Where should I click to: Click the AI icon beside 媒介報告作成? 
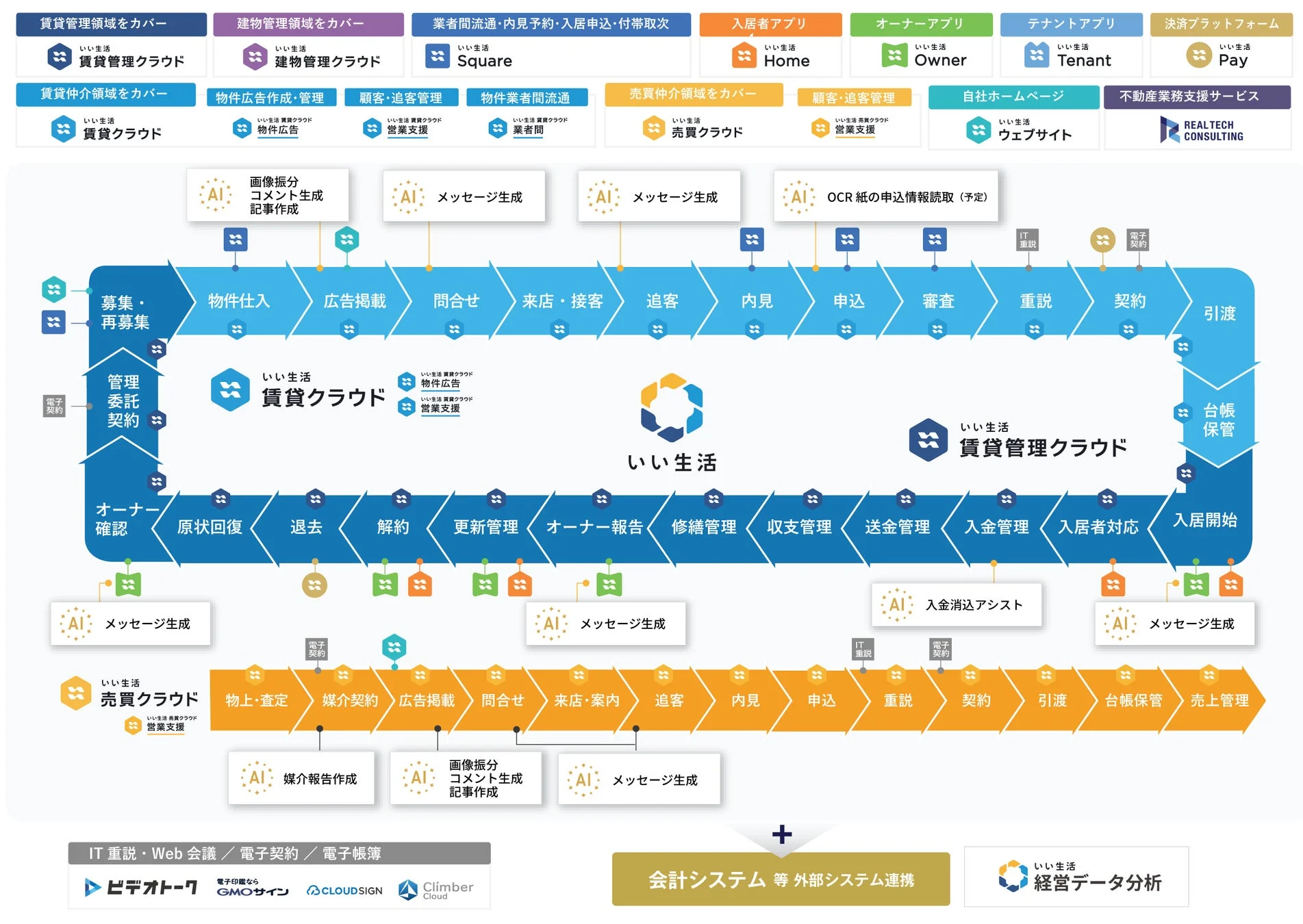coord(257,778)
